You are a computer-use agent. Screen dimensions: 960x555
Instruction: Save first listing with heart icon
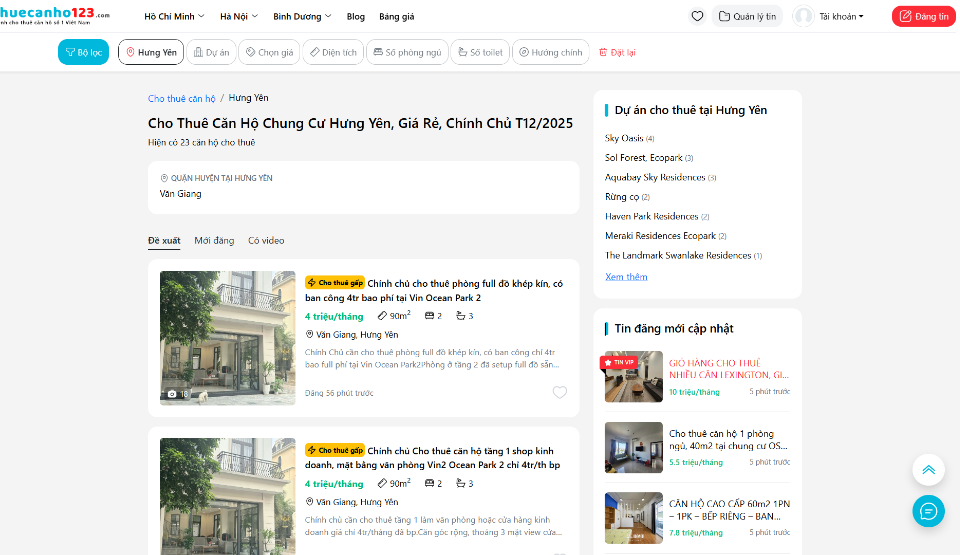pos(560,392)
